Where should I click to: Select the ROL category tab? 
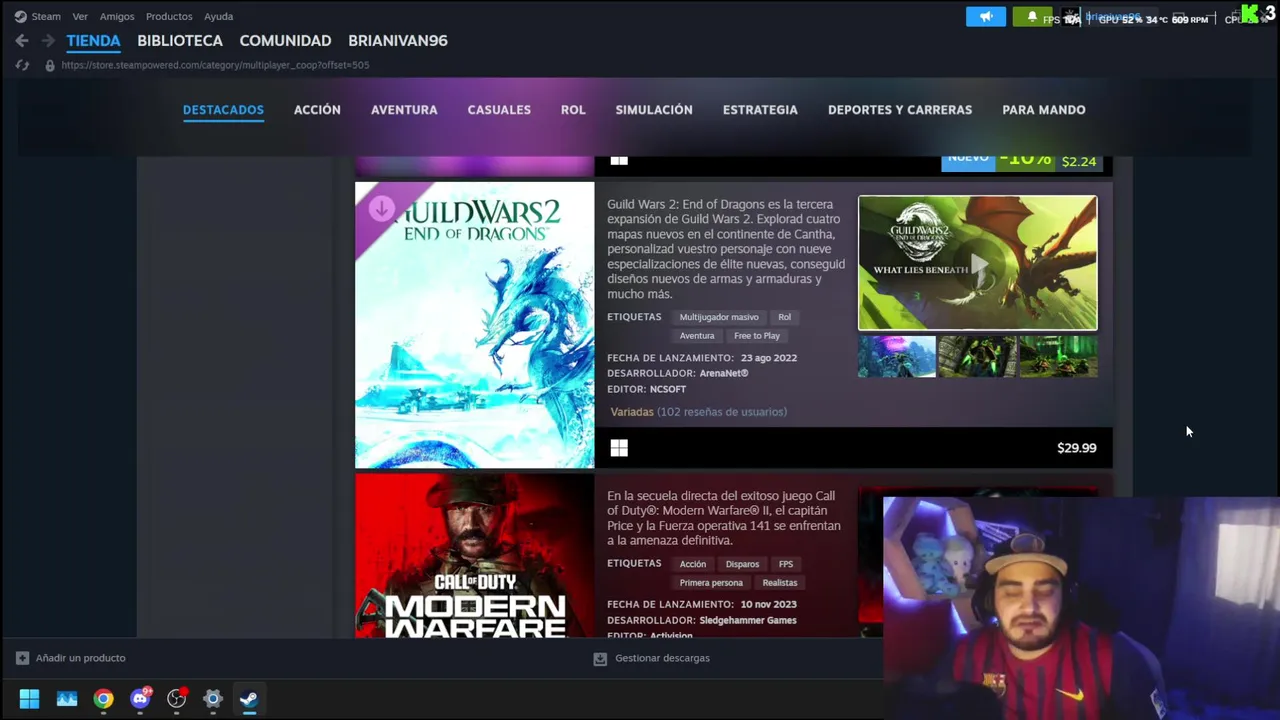pos(573,110)
